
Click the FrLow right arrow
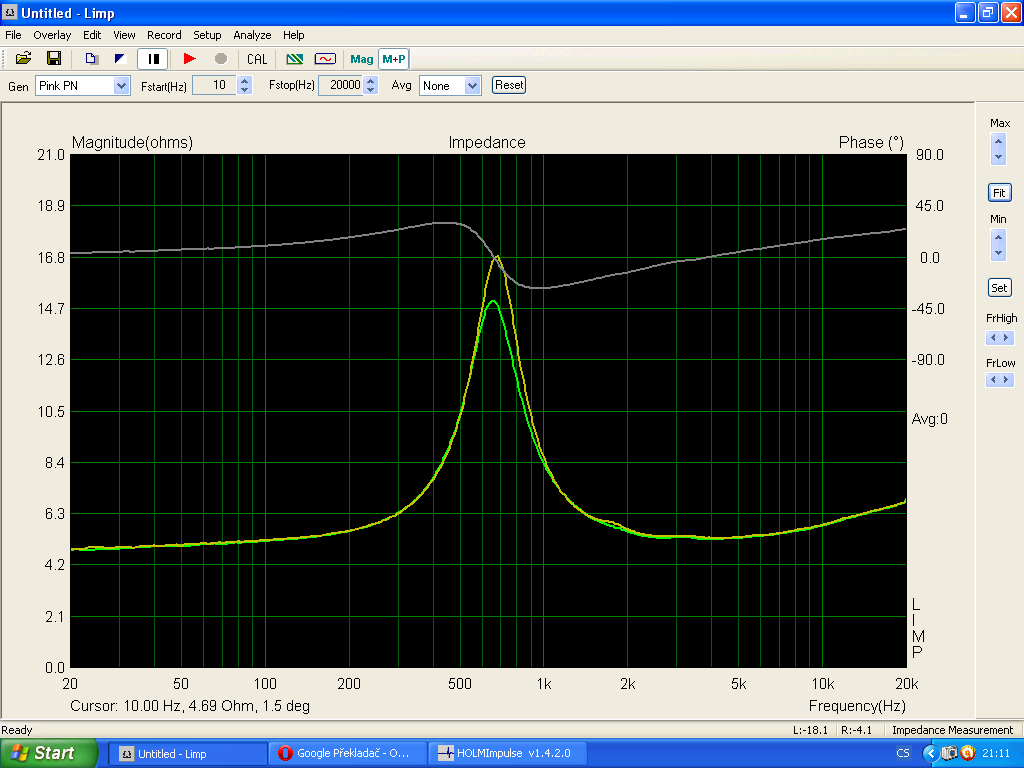pyautogui.click(x=1006, y=379)
